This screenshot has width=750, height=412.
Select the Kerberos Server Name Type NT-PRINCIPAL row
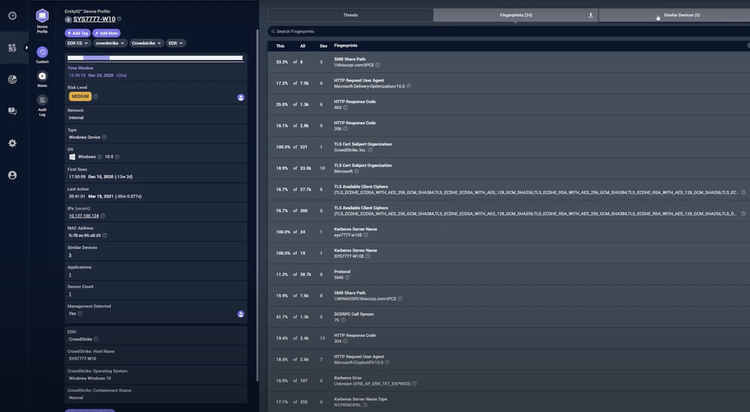(x=509, y=402)
